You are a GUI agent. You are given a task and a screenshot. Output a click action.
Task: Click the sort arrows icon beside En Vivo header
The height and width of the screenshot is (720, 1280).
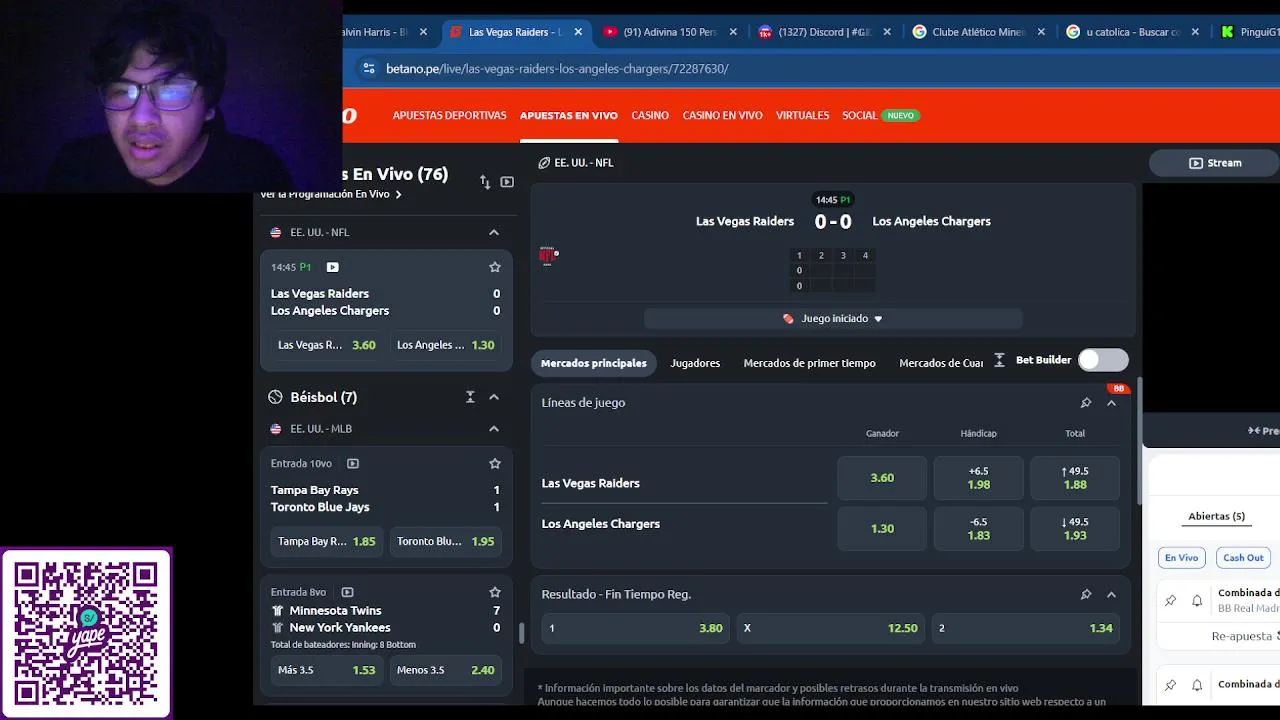click(485, 182)
